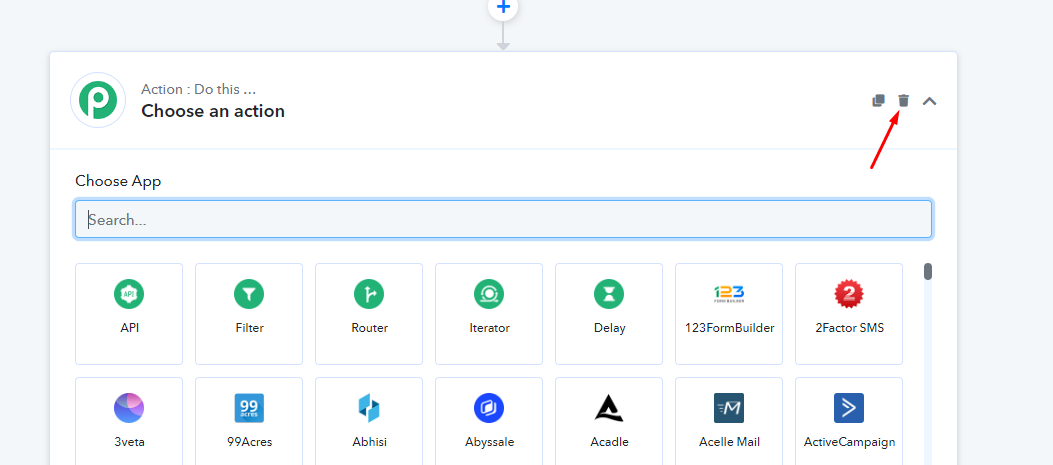Click the '99Acres' label text
This screenshot has width=1053, height=465.
coord(250,442)
